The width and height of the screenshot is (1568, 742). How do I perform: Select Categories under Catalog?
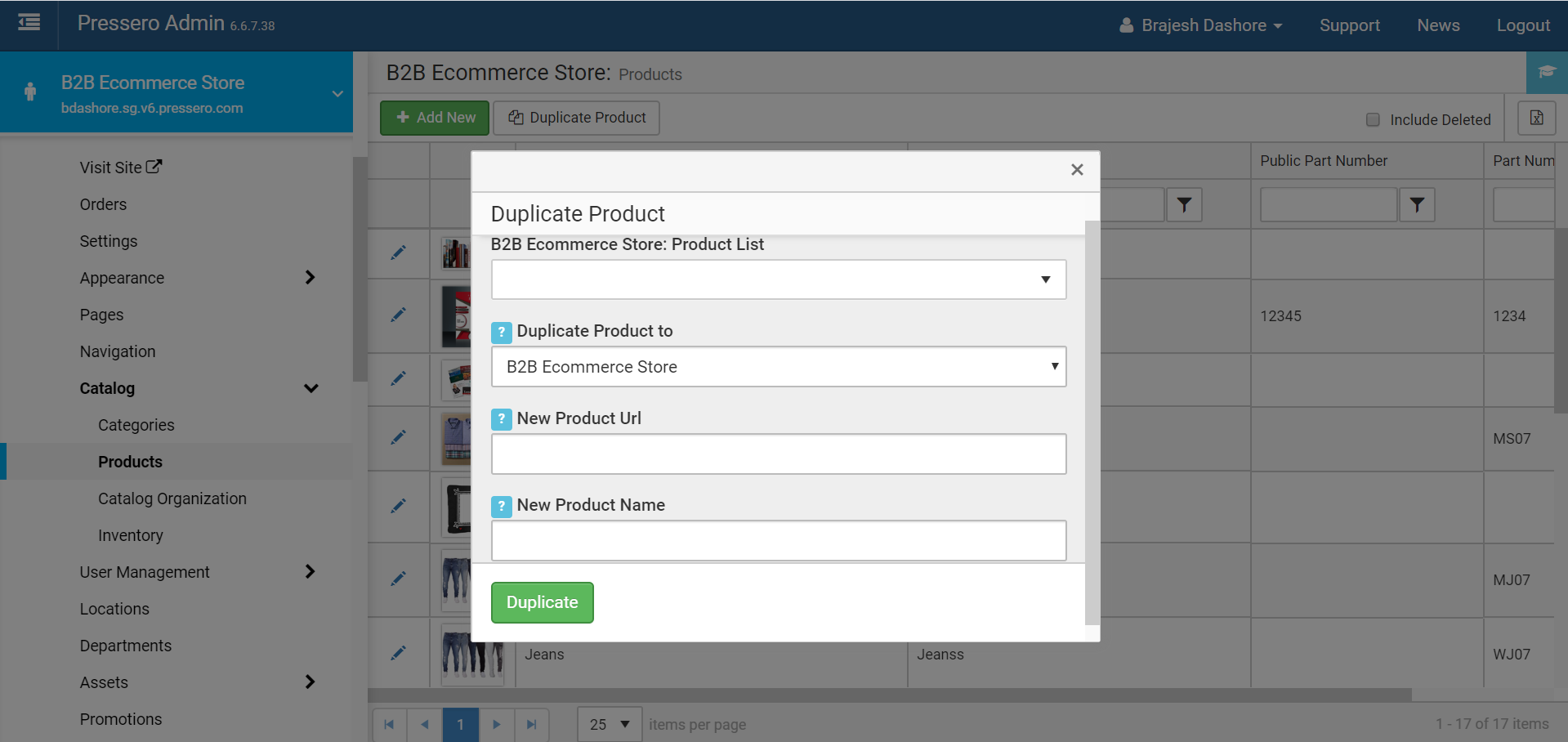click(x=136, y=425)
